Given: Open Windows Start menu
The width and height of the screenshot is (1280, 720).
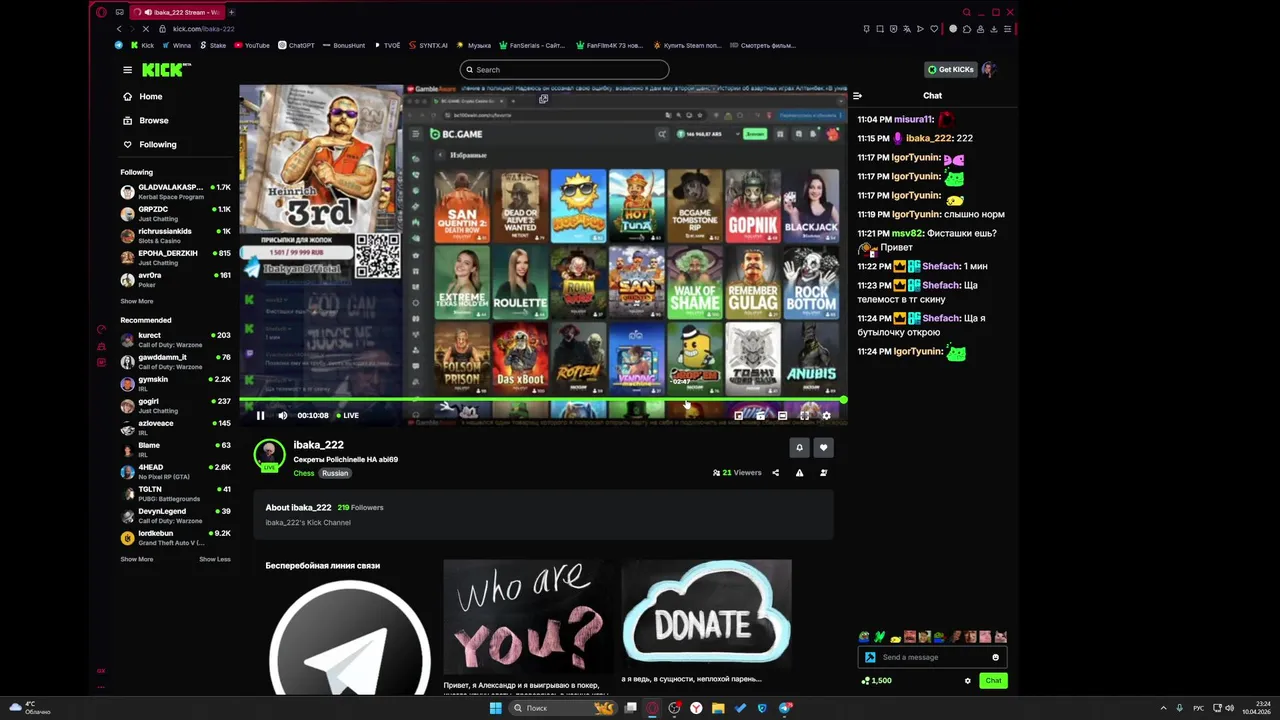Looking at the screenshot, I should click(x=495, y=708).
